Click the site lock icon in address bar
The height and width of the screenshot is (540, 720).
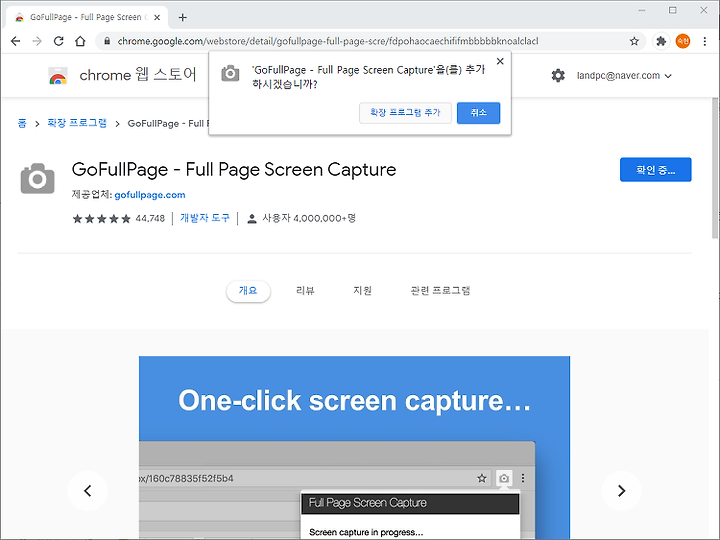(107, 41)
